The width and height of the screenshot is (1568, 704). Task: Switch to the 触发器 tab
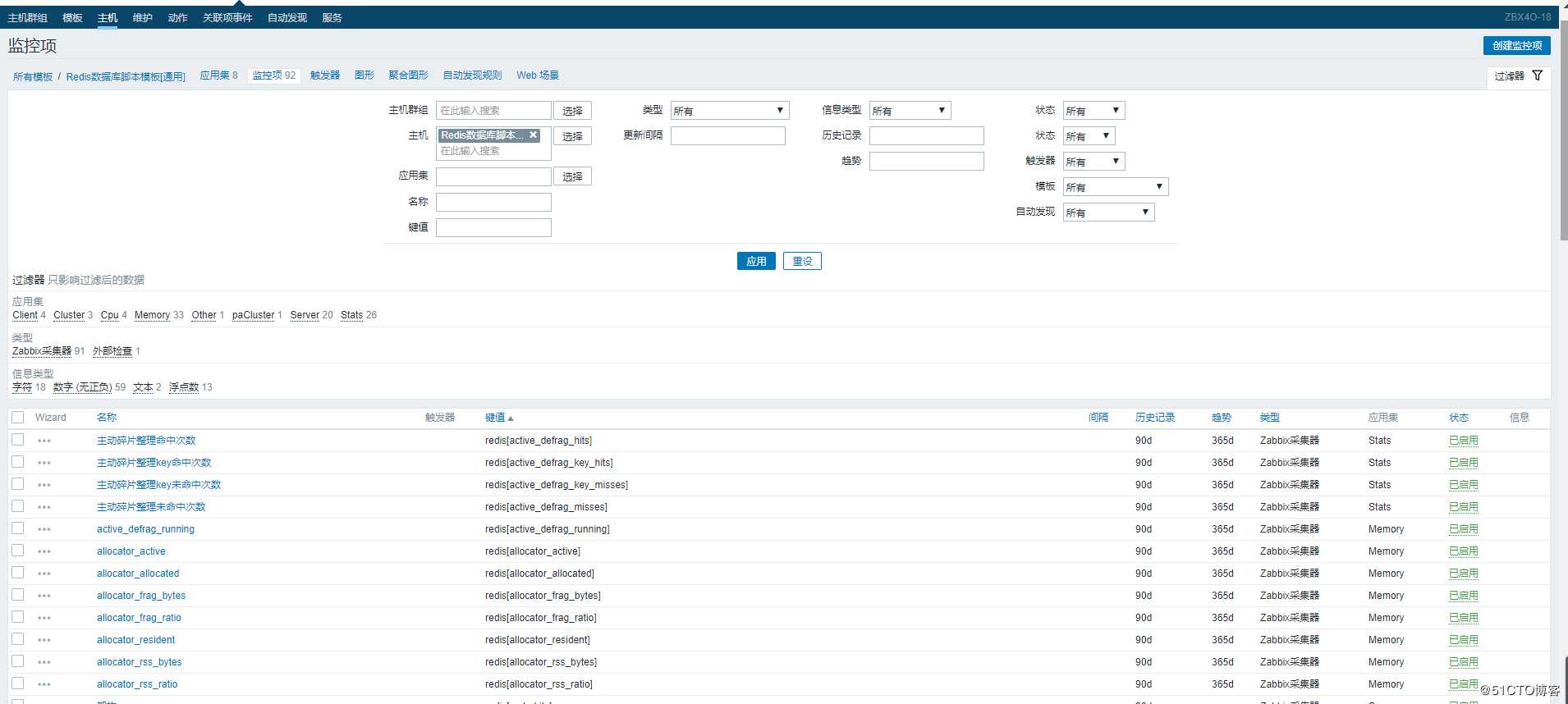click(325, 75)
